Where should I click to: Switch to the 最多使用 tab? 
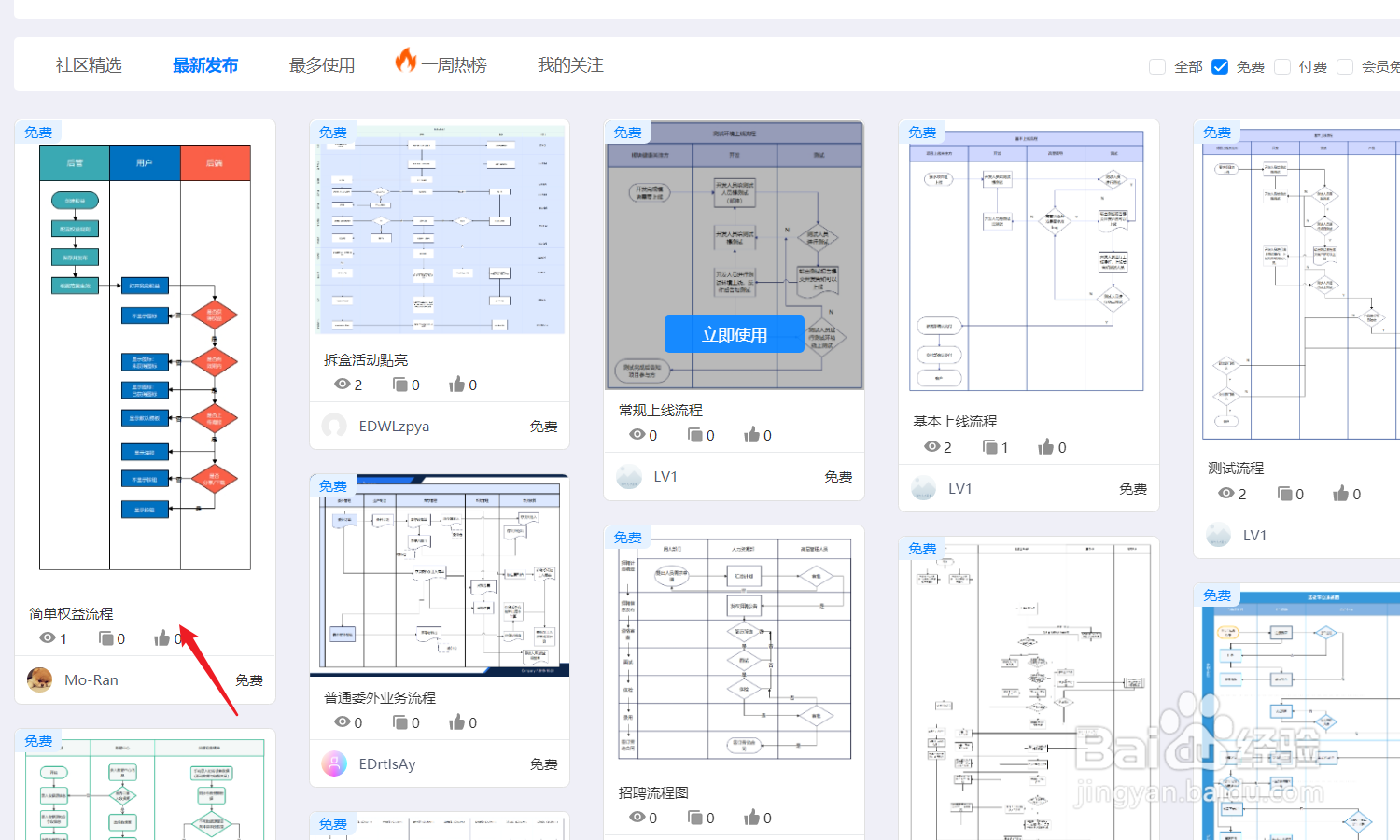coord(321,64)
